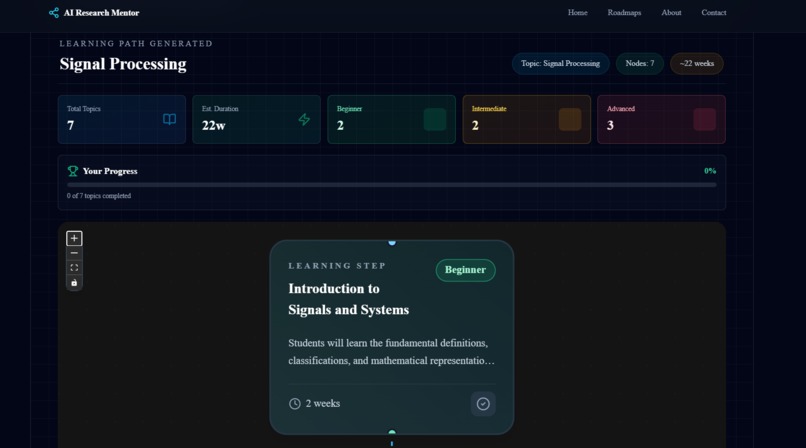Click the 0% progress value

coord(710,171)
